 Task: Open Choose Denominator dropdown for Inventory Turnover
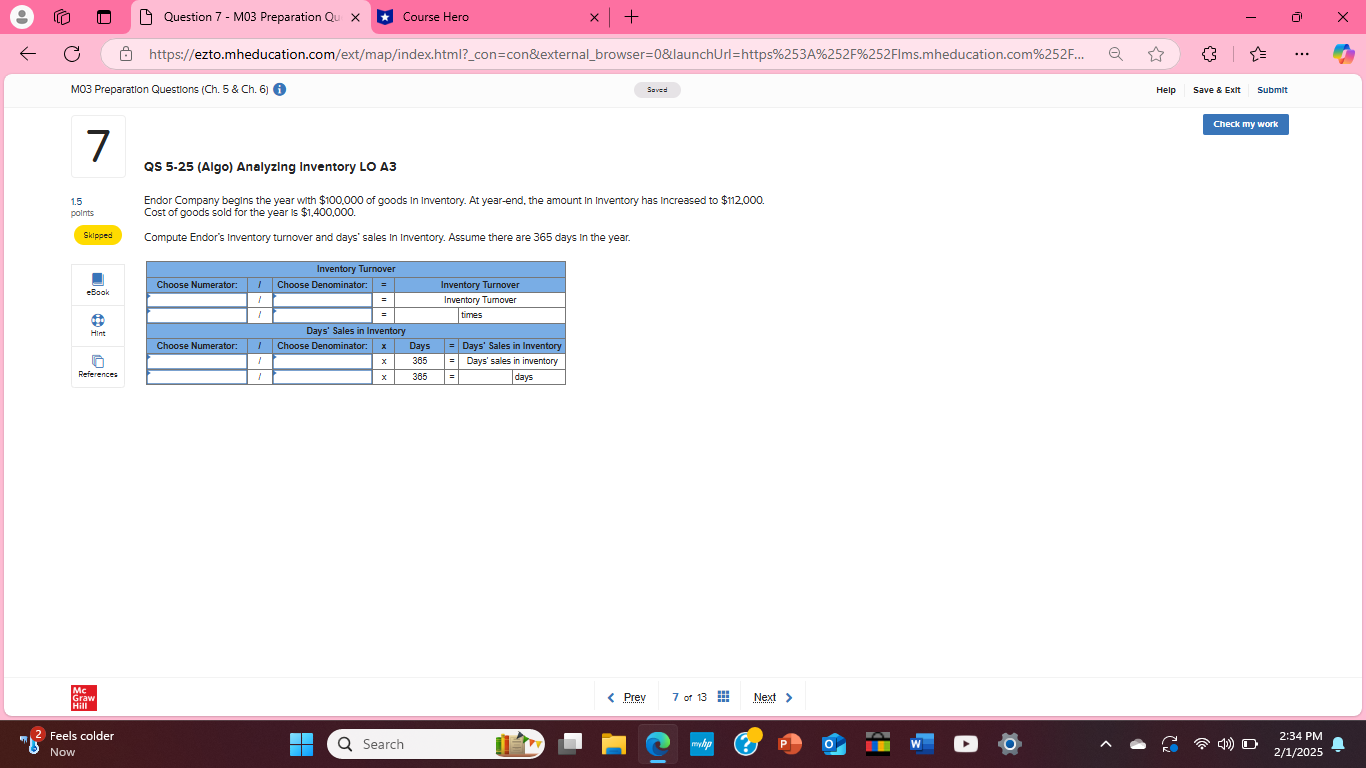[322, 299]
